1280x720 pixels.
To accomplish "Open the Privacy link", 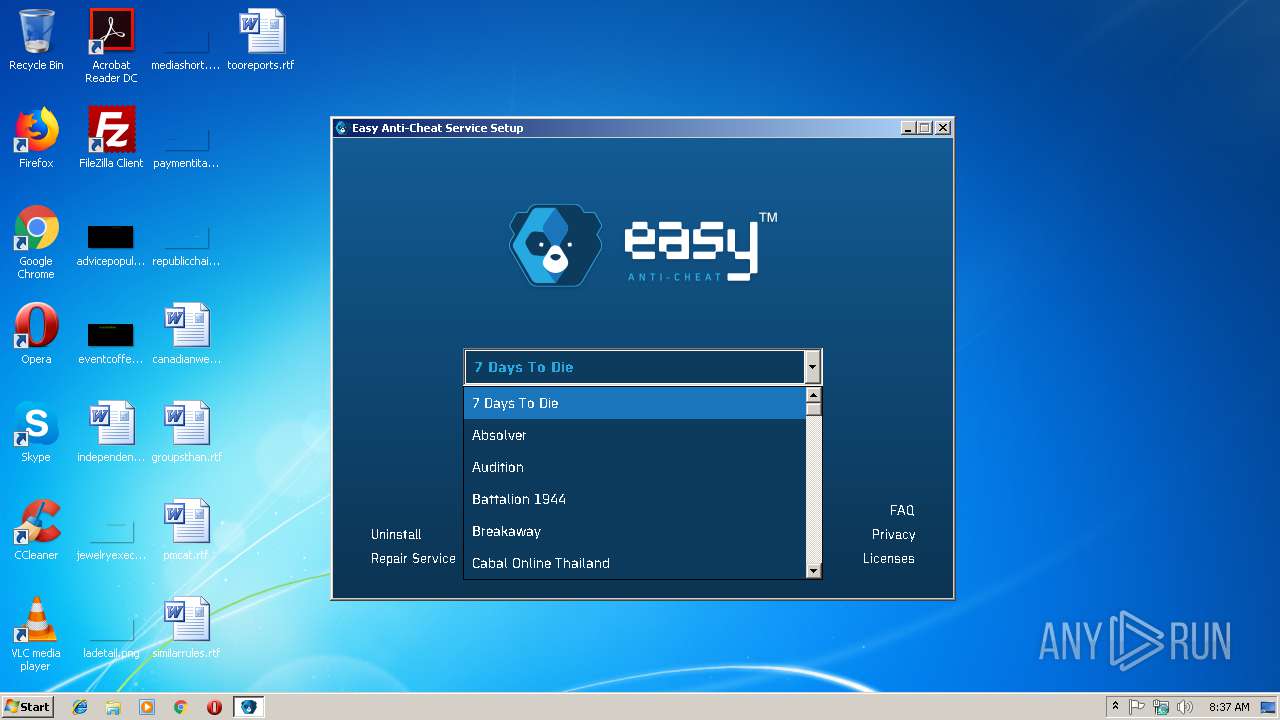I will click(893, 534).
